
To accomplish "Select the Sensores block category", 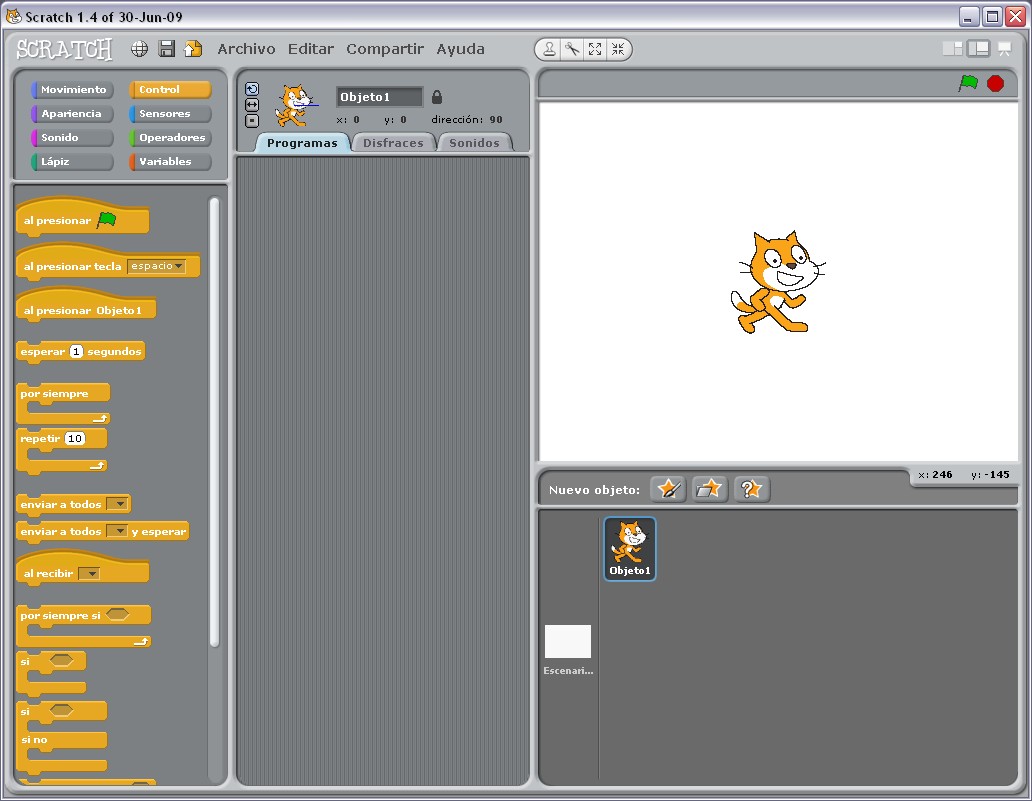I will tap(170, 113).
